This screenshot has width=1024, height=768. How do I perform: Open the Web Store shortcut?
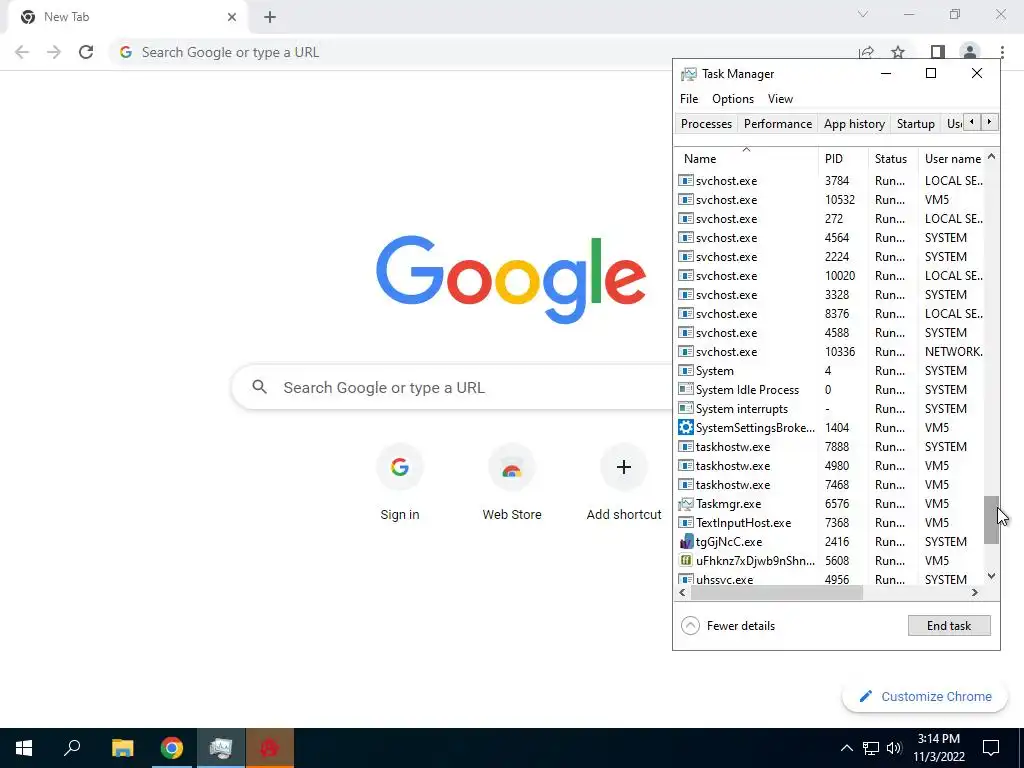tap(512, 482)
